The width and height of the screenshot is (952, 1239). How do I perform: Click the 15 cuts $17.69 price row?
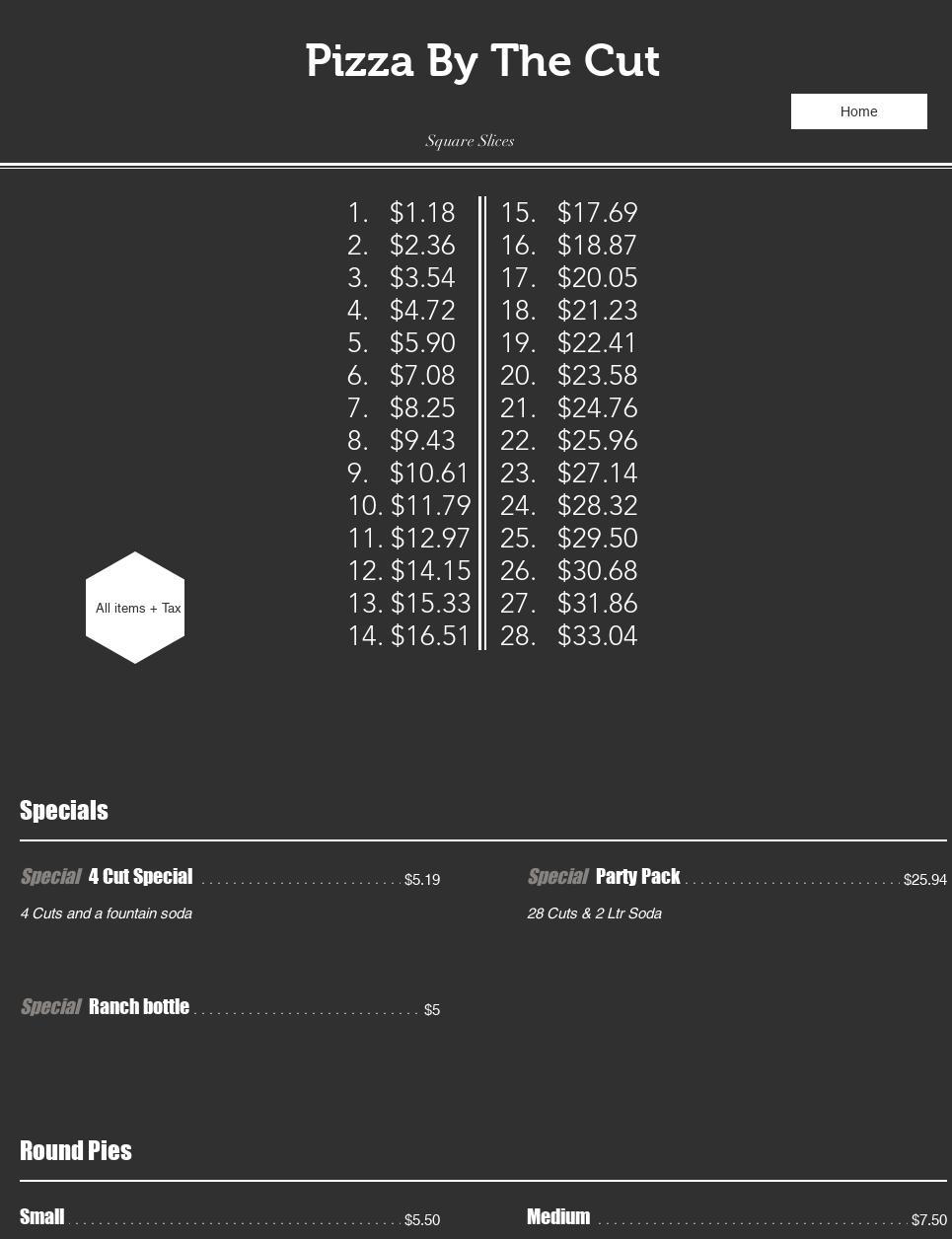[569, 213]
